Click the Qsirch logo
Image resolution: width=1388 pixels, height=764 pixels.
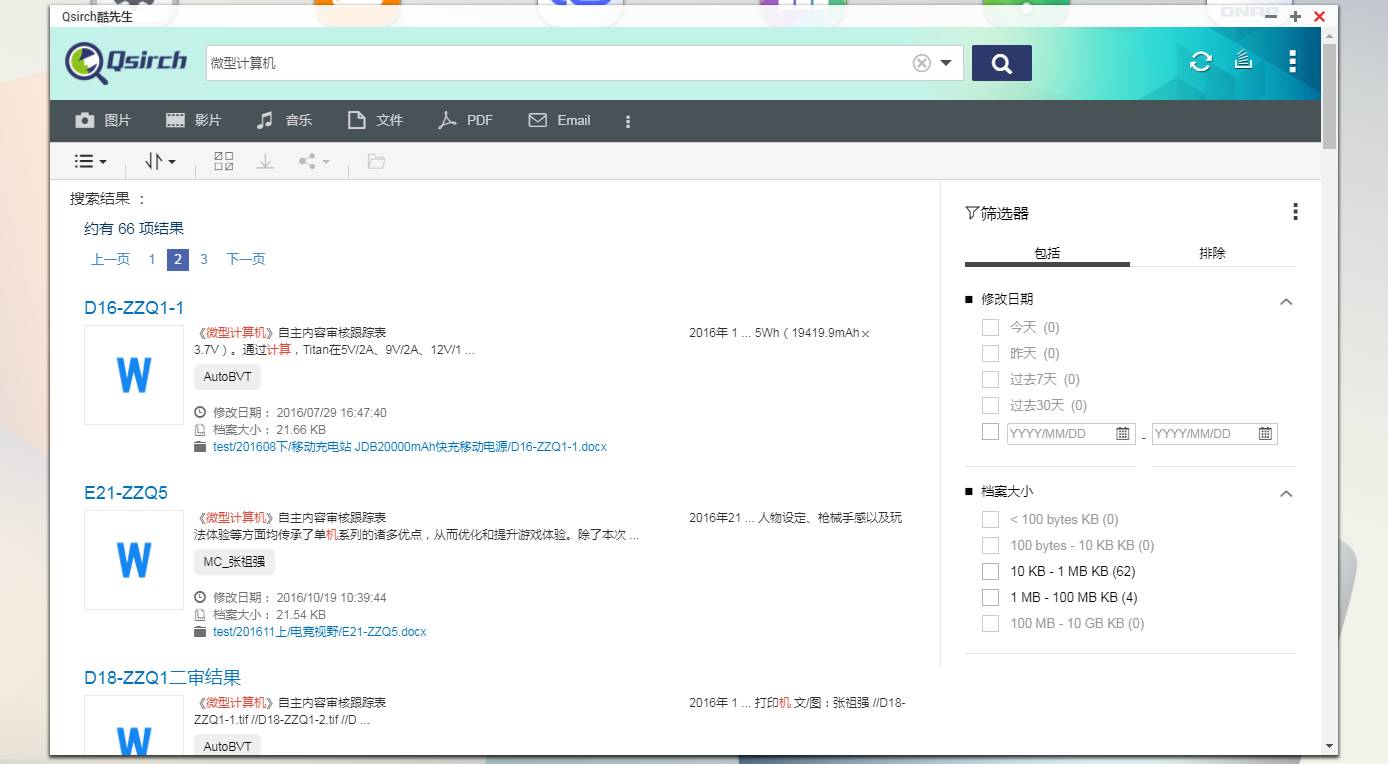click(x=126, y=63)
